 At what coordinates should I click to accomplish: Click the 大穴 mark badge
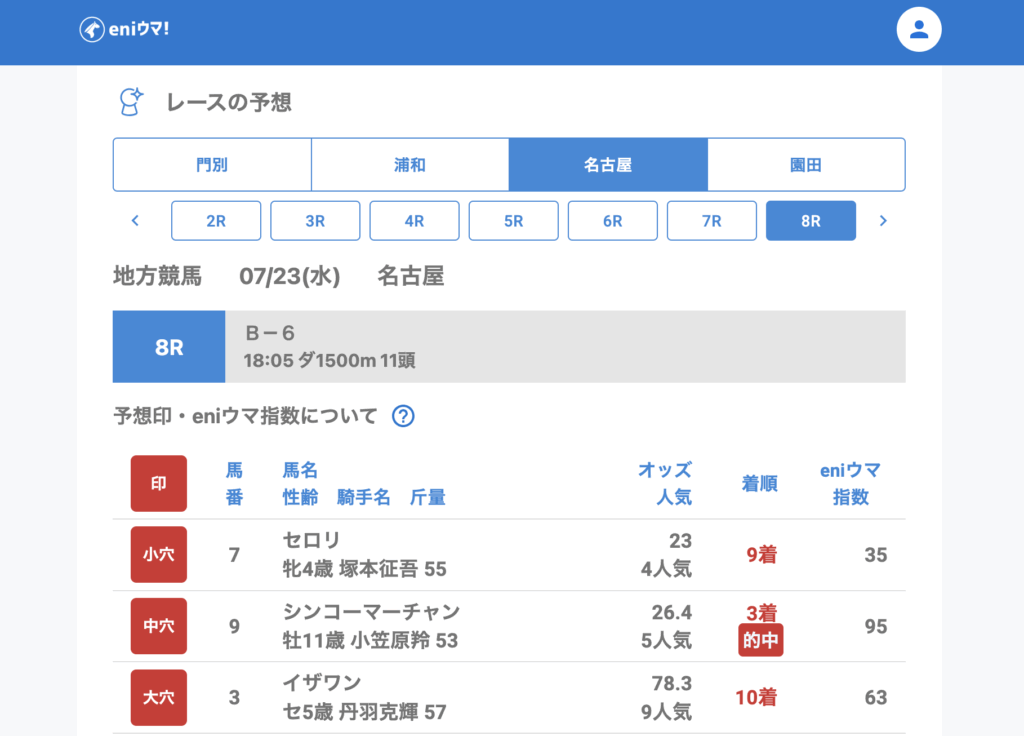click(x=159, y=697)
